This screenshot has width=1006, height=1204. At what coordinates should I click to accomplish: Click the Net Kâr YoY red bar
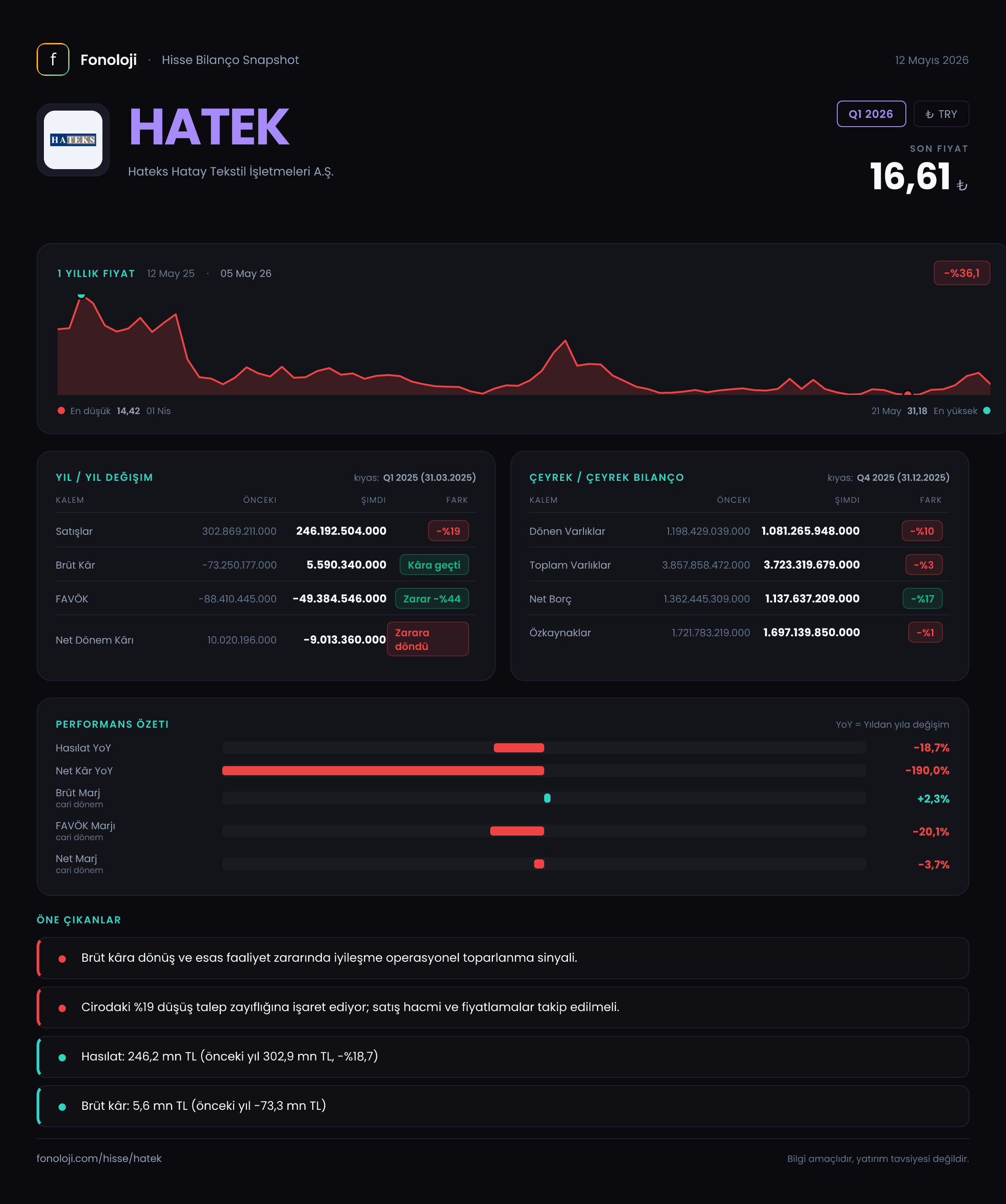point(383,771)
